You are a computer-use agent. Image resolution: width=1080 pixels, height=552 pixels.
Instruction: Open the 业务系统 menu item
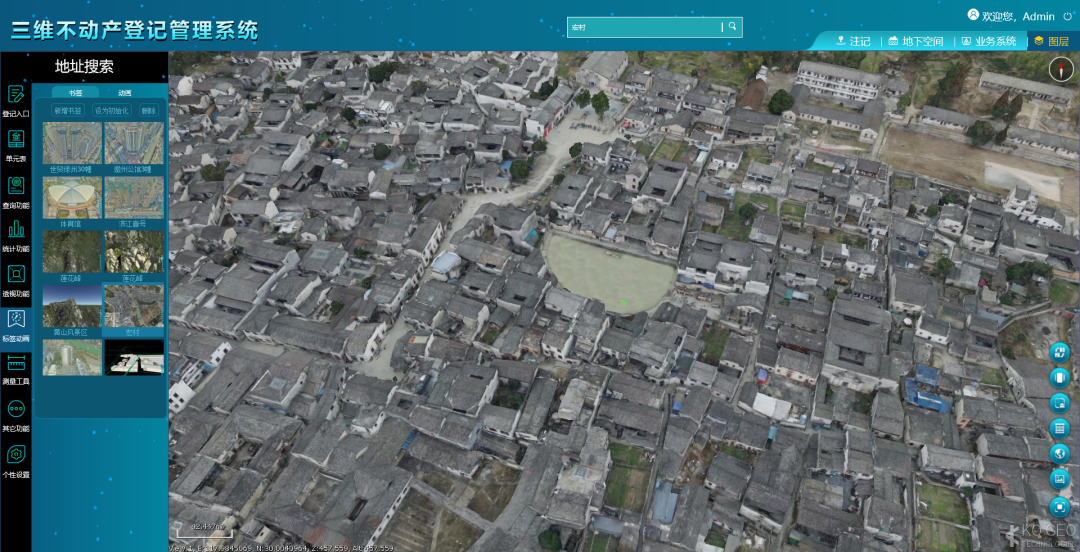(x=989, y=41)
